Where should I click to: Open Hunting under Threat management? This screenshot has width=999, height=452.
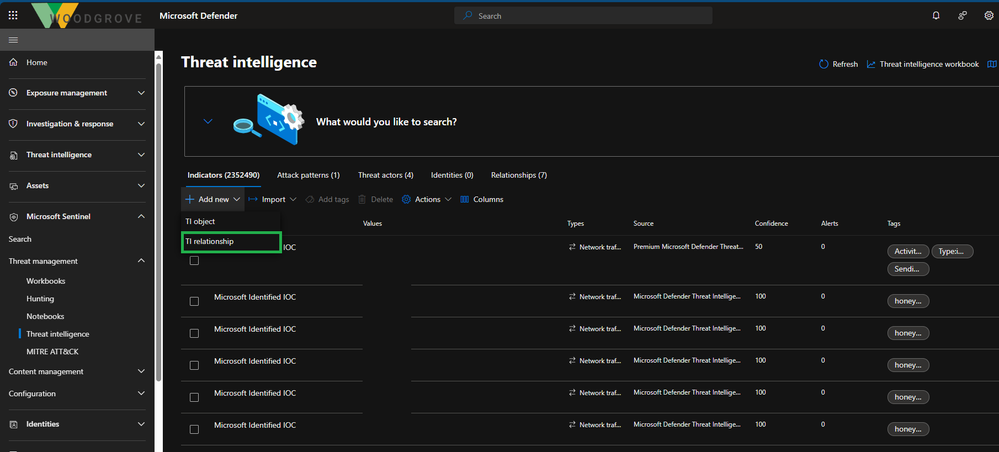pos(40,299)
